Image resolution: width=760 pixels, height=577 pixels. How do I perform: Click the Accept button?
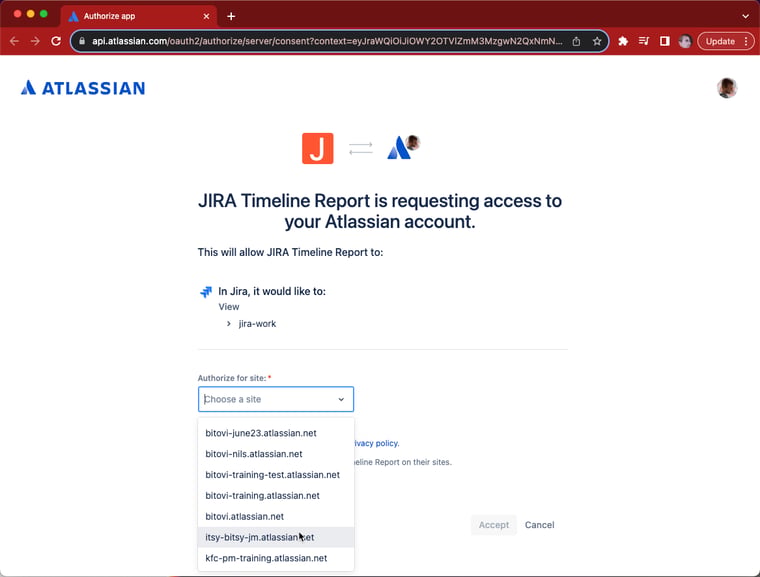(494, 525)
